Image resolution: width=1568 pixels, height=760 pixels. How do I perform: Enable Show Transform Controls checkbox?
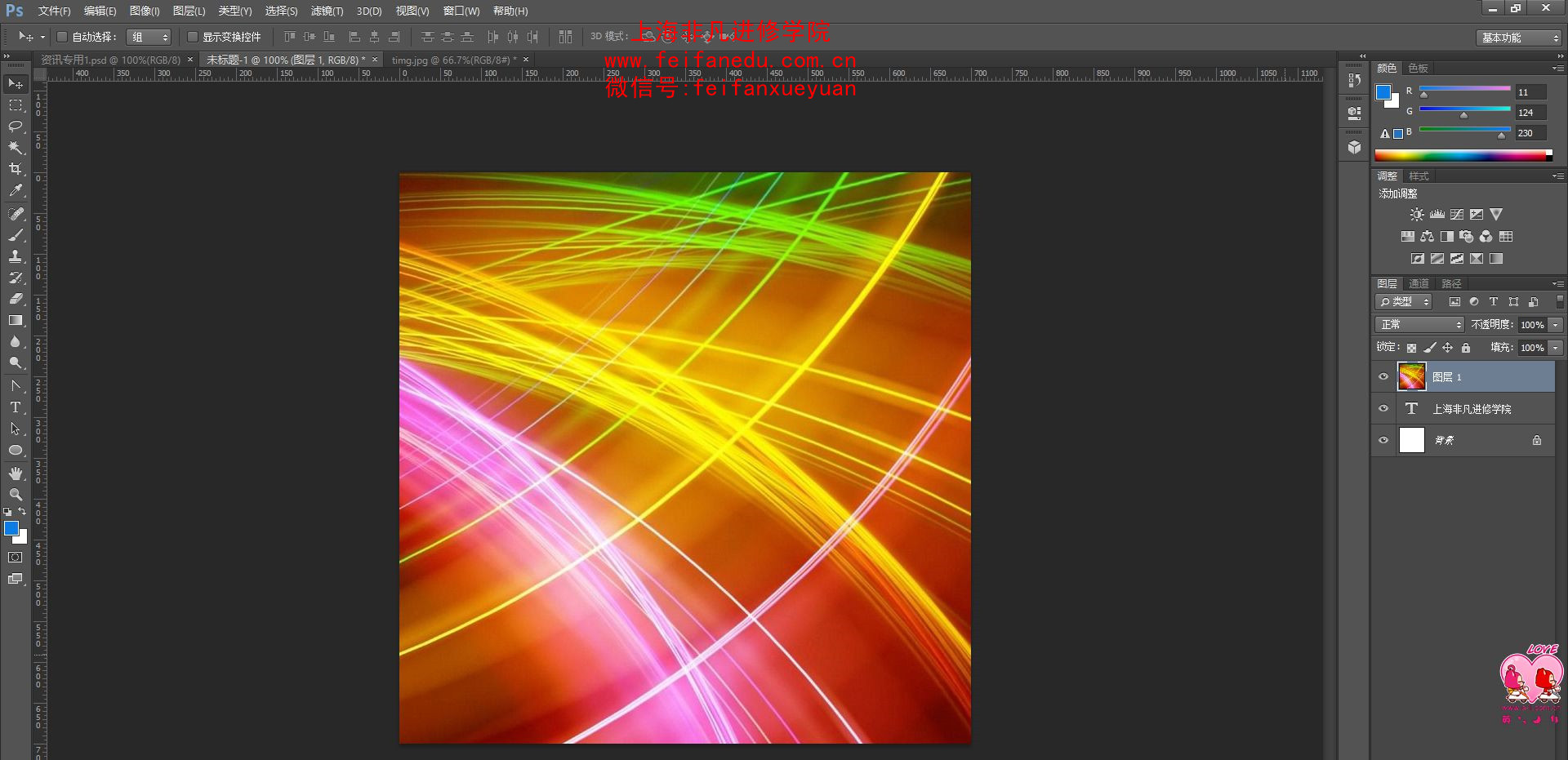click(193, 37)
